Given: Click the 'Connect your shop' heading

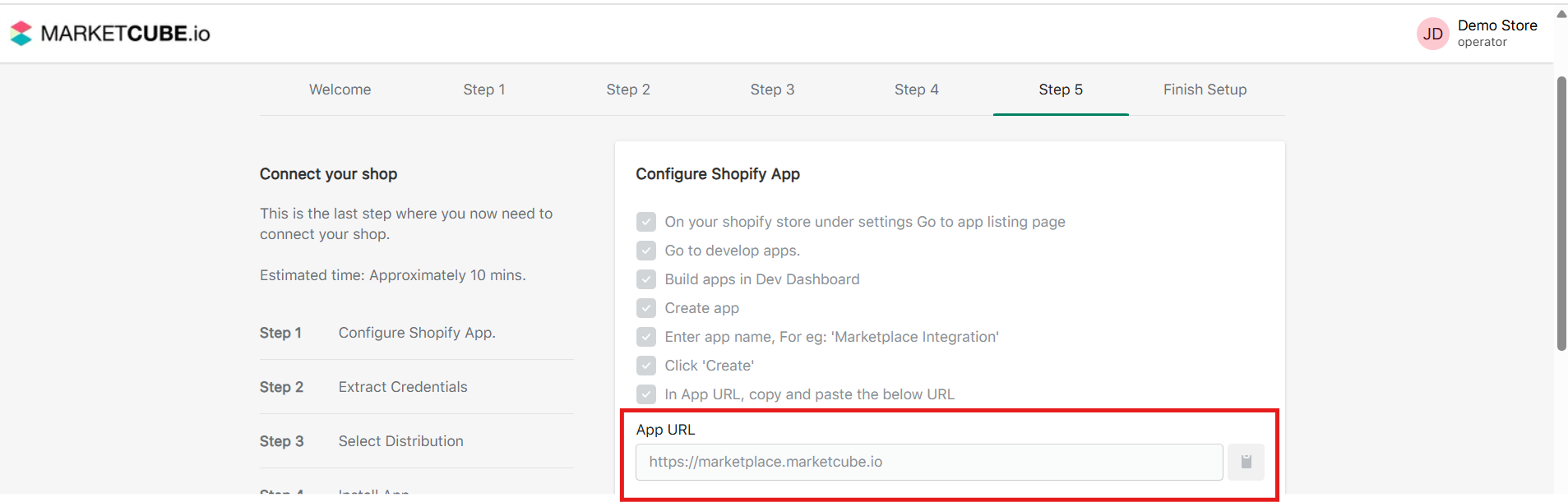Looking at the screenshot, I should [329, 174].
